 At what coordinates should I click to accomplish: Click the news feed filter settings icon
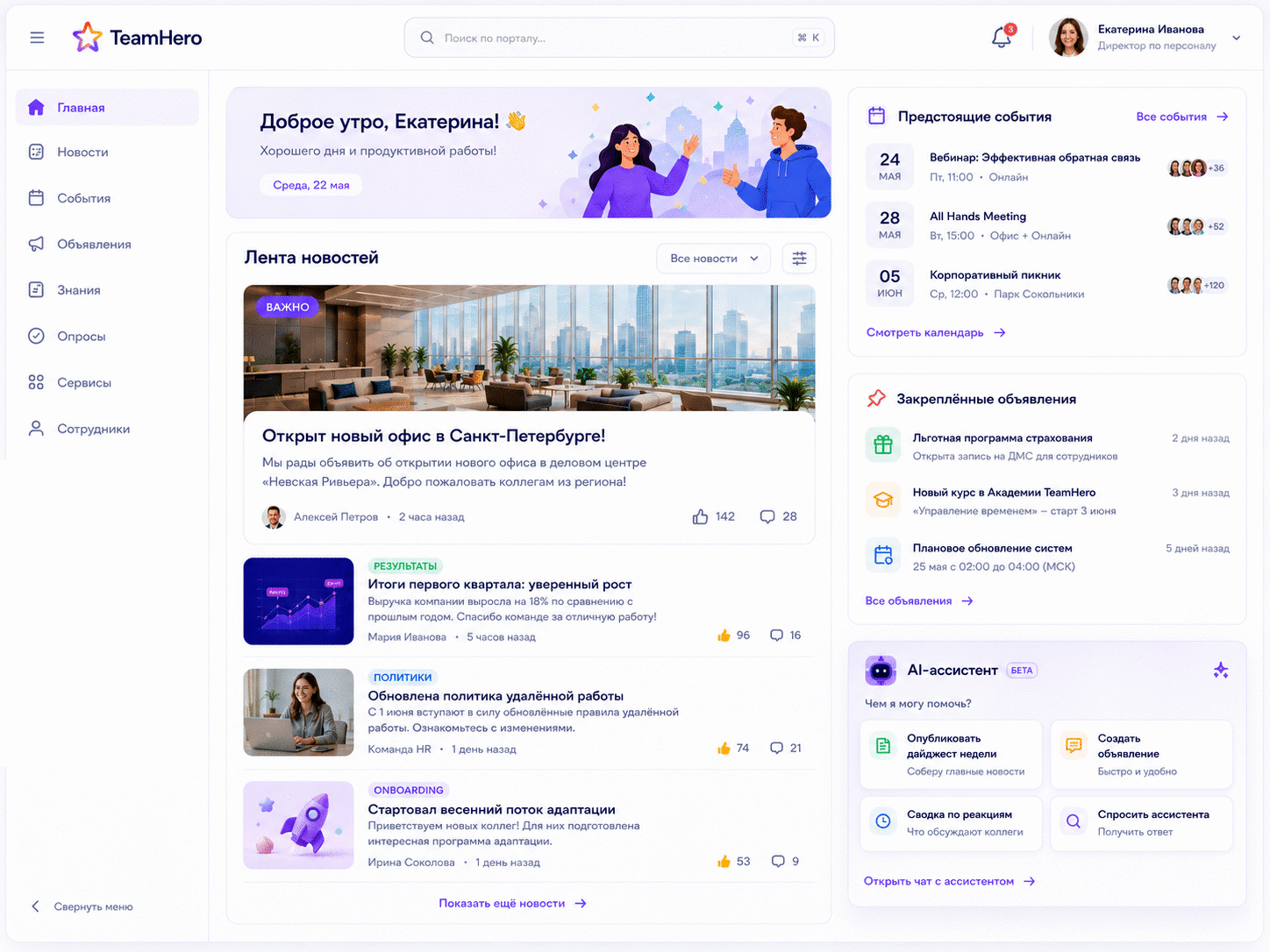(x=799, y=259)
